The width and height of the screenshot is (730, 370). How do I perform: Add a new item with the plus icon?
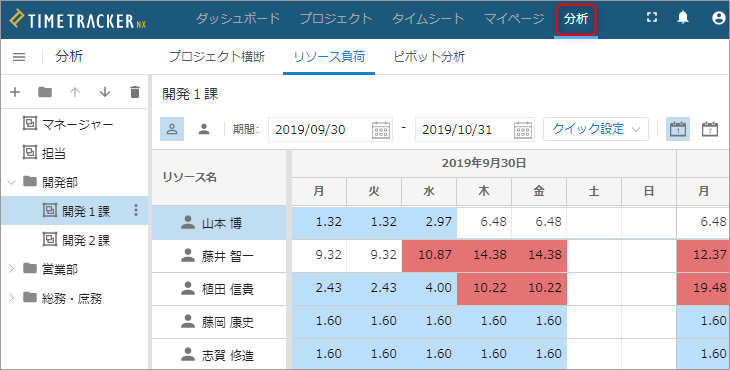tap(15, 92)
